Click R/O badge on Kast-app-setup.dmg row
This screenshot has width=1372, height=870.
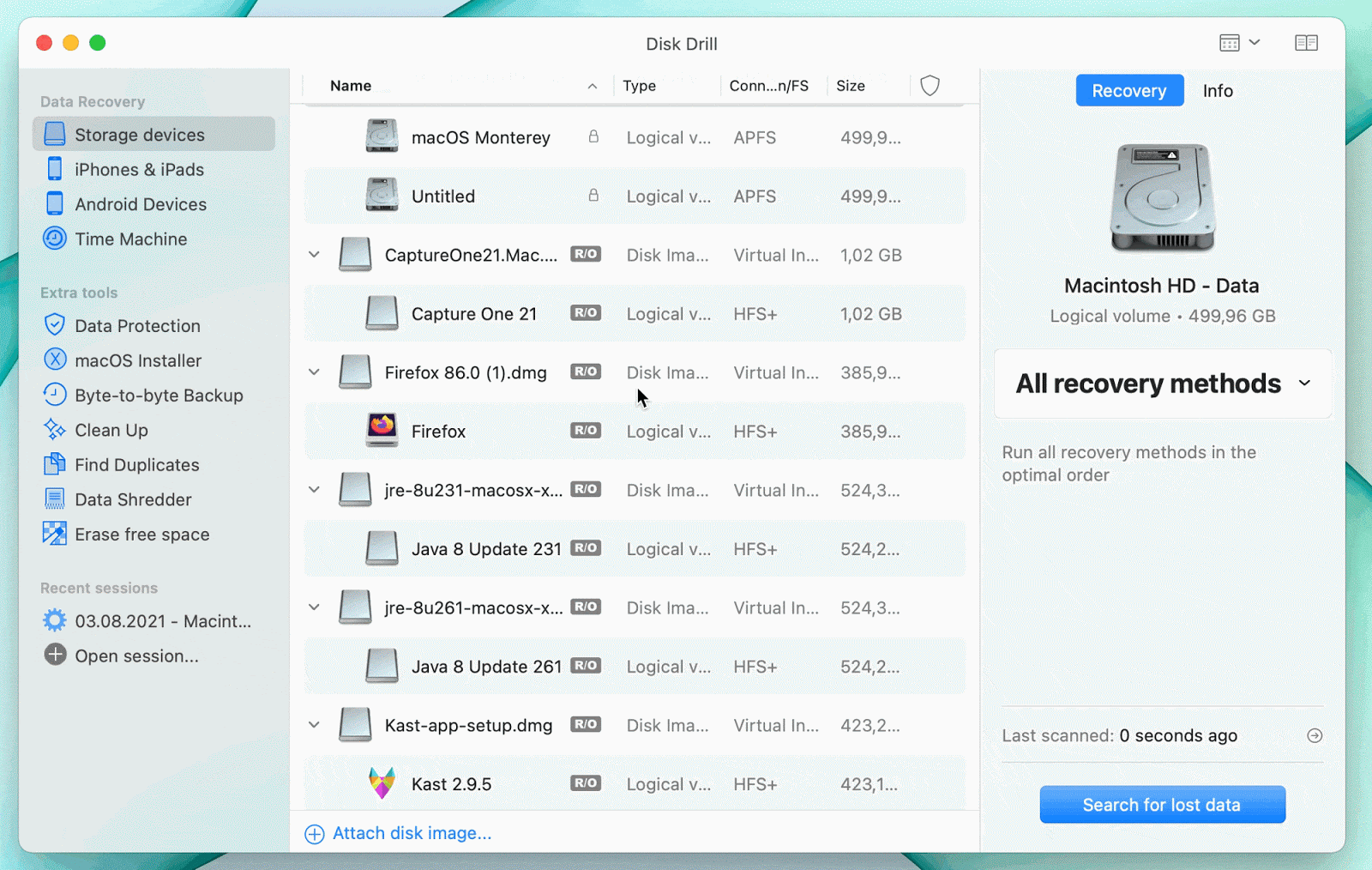586,724
